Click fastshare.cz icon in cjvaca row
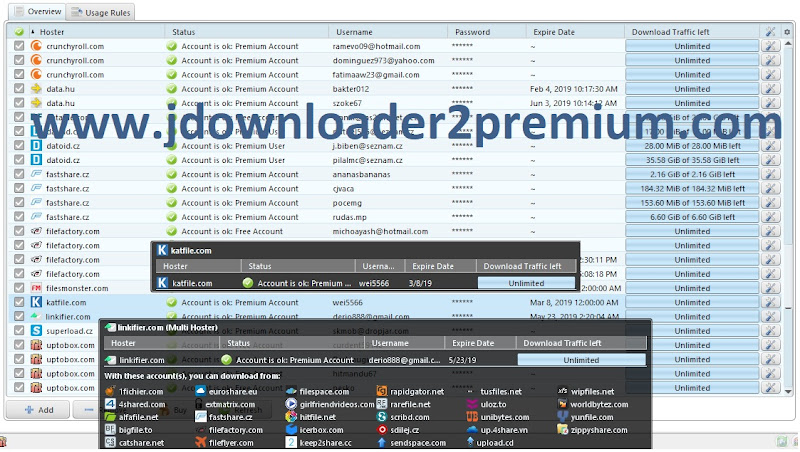The height and width of the screenshot is (452, 800). (36, 188)
